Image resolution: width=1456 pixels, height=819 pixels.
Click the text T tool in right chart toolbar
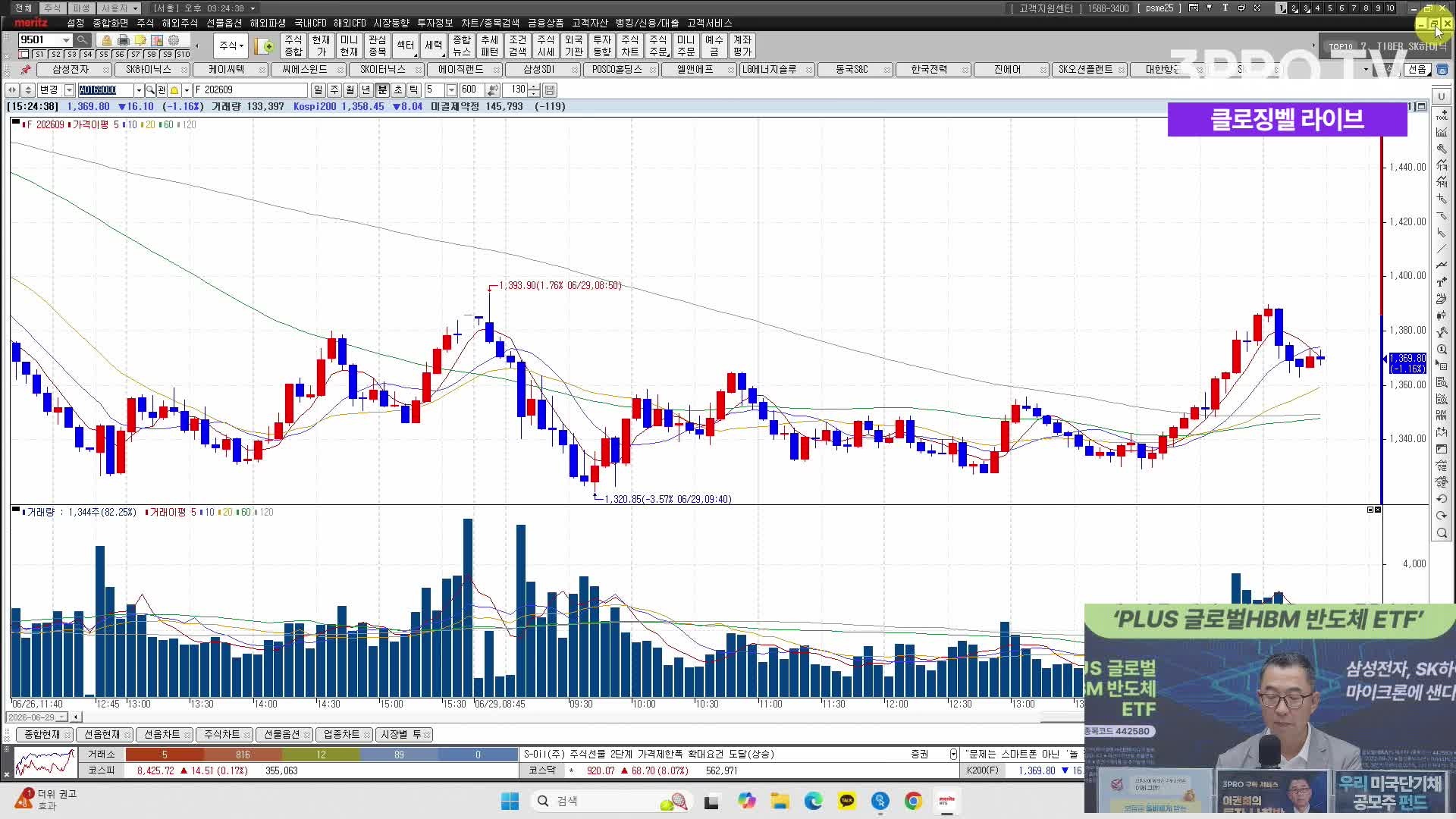[x=1442, y=282]
